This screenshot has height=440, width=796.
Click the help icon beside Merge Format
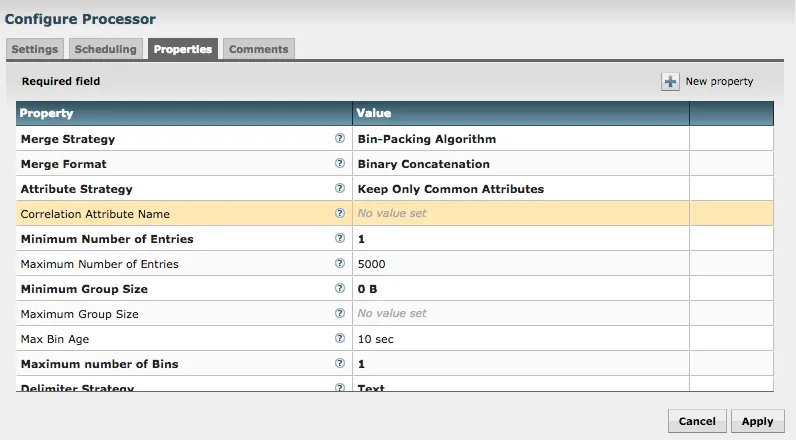pyautogui.click(x=340, y=164)
